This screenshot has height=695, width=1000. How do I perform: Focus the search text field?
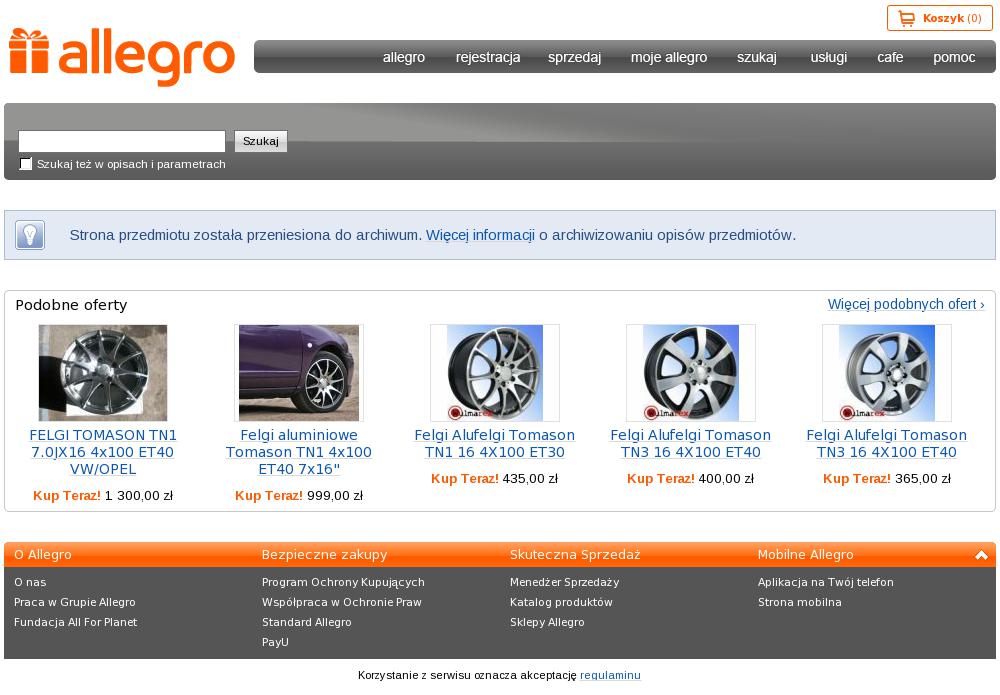click(x=122, y=141)
